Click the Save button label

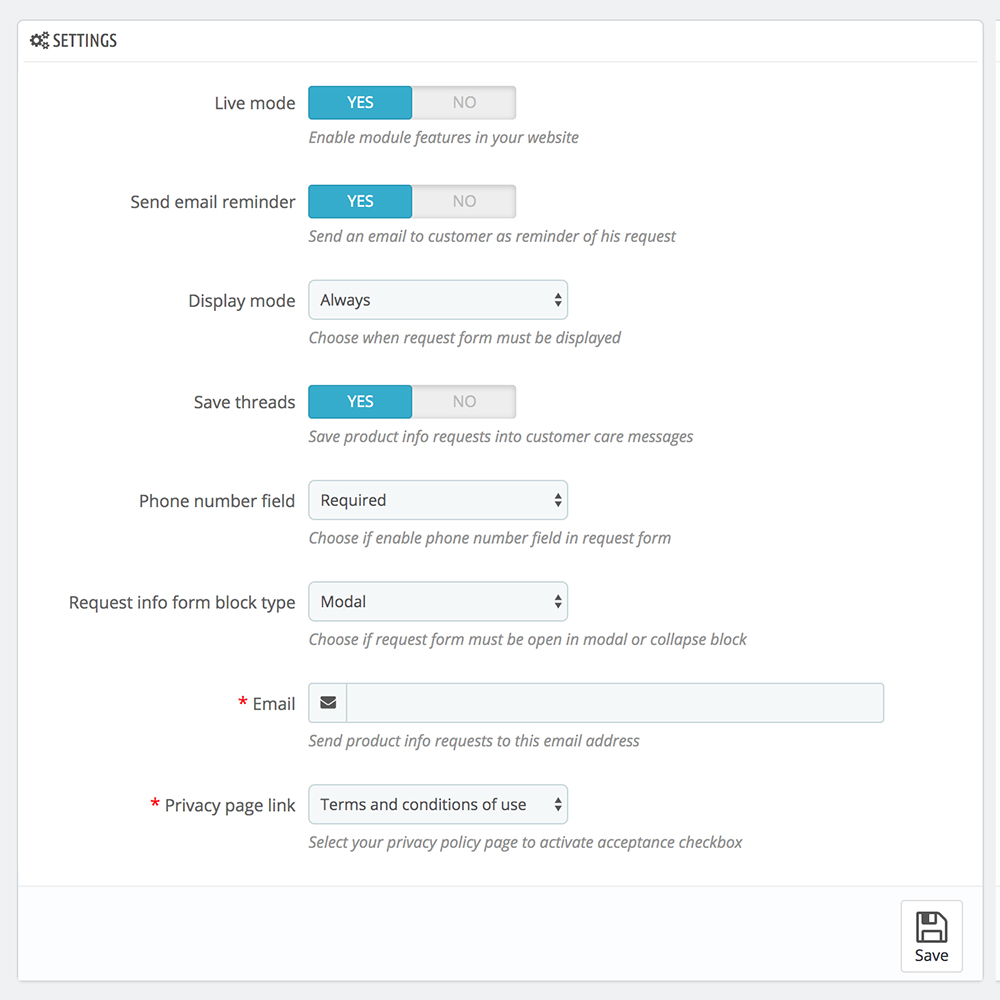(931, 956)
